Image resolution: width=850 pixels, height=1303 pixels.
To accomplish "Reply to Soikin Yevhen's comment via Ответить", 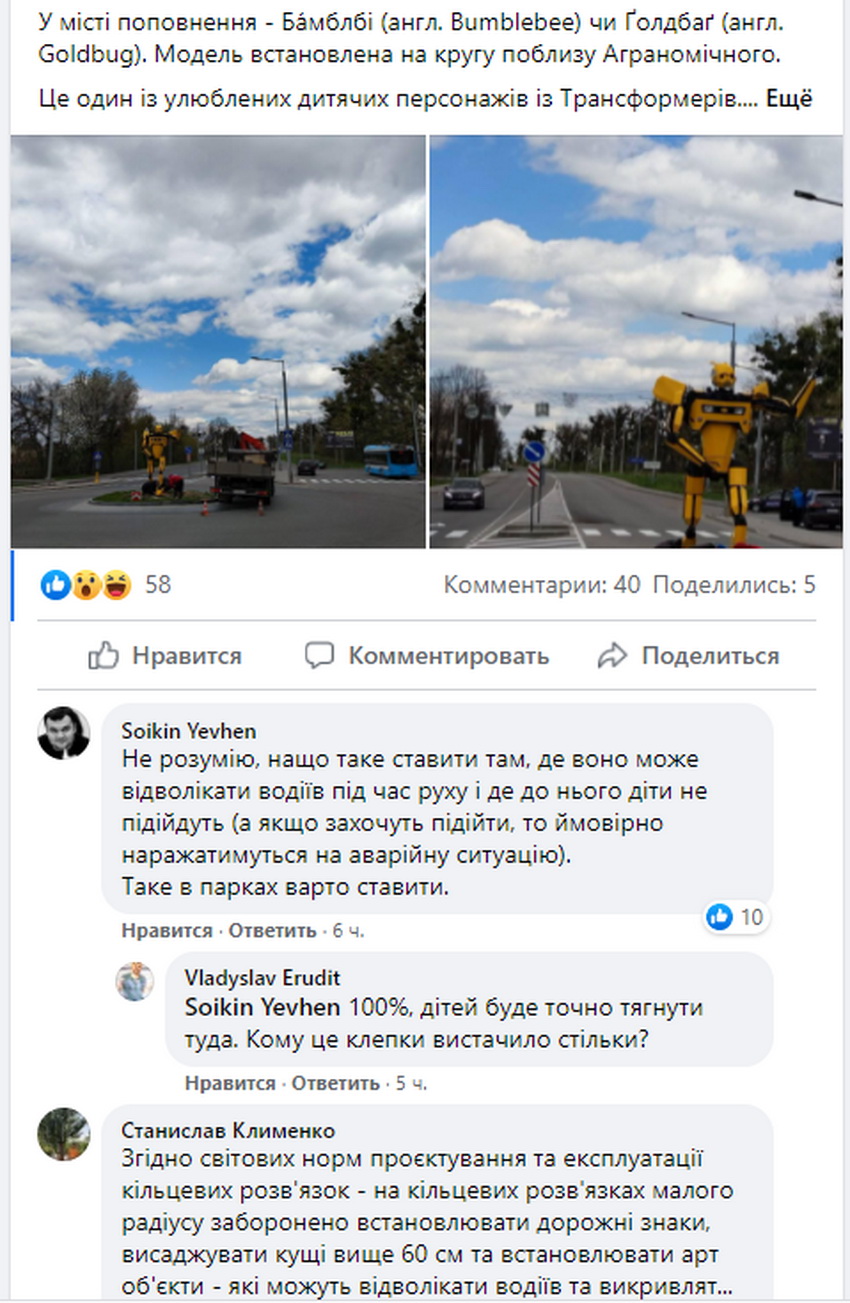I will (272, 931).
